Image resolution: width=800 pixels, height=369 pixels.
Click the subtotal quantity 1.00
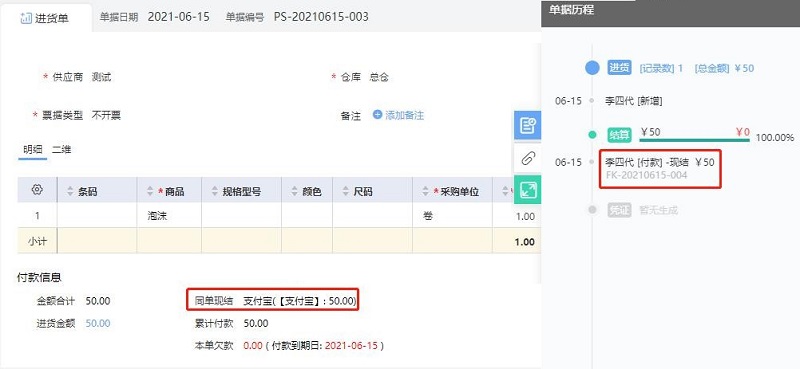pyautogui.click(x=525, y=241)
